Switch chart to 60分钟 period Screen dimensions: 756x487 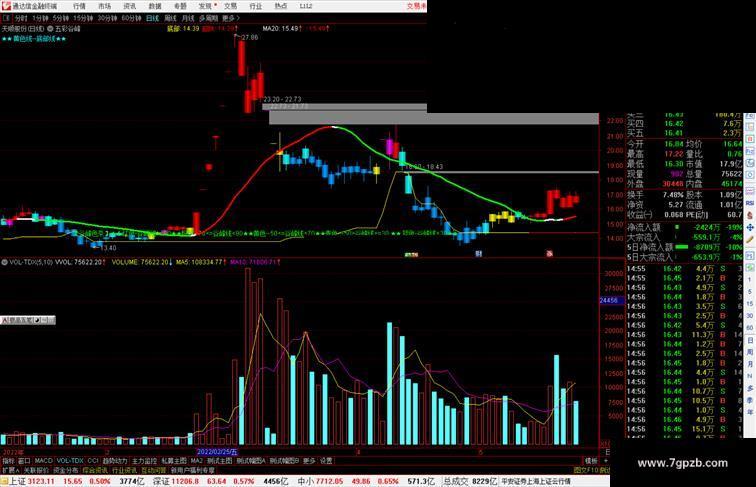click(x=131, y=18)
